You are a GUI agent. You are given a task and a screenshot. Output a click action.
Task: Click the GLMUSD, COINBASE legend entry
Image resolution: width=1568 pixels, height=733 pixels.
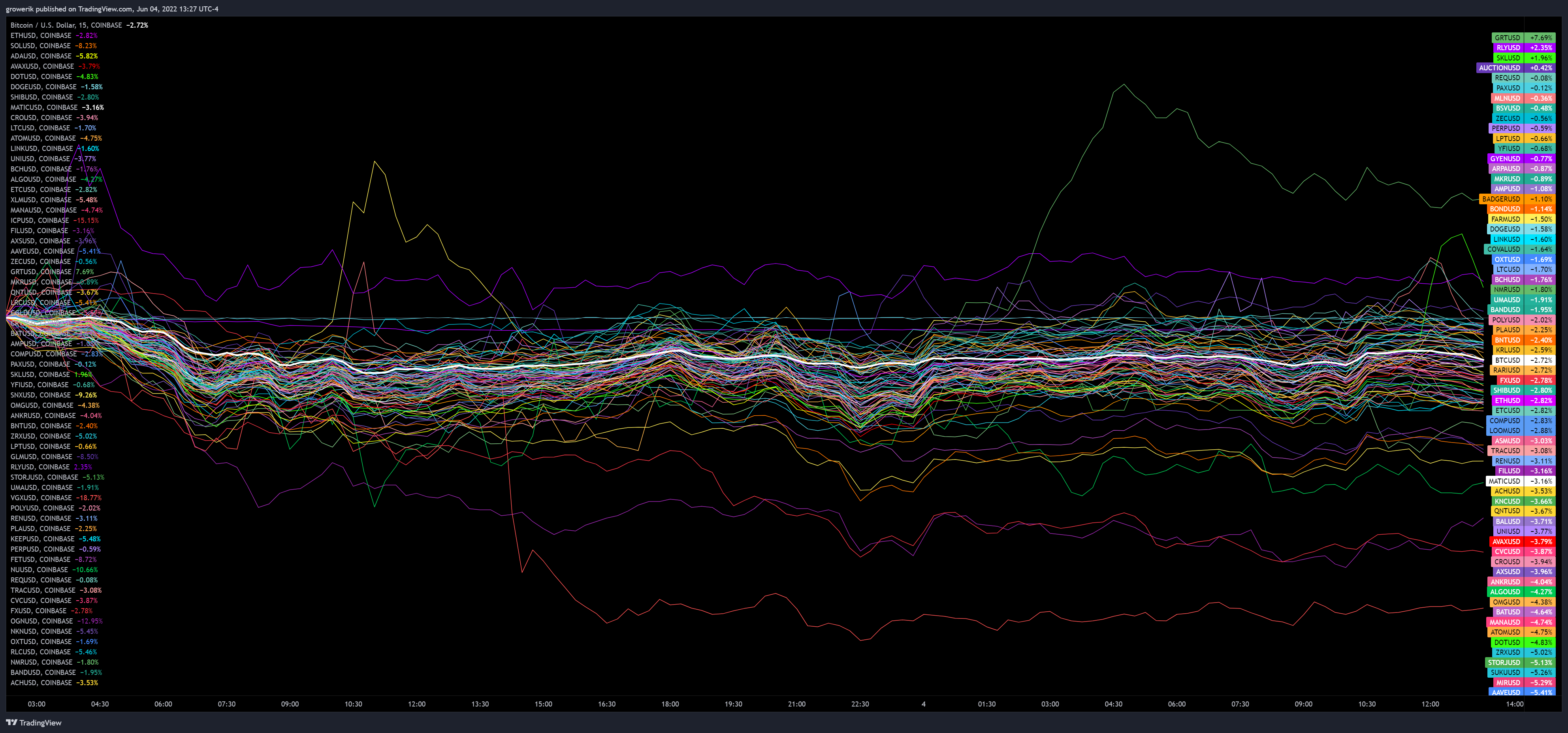click(x=54, y=457)
